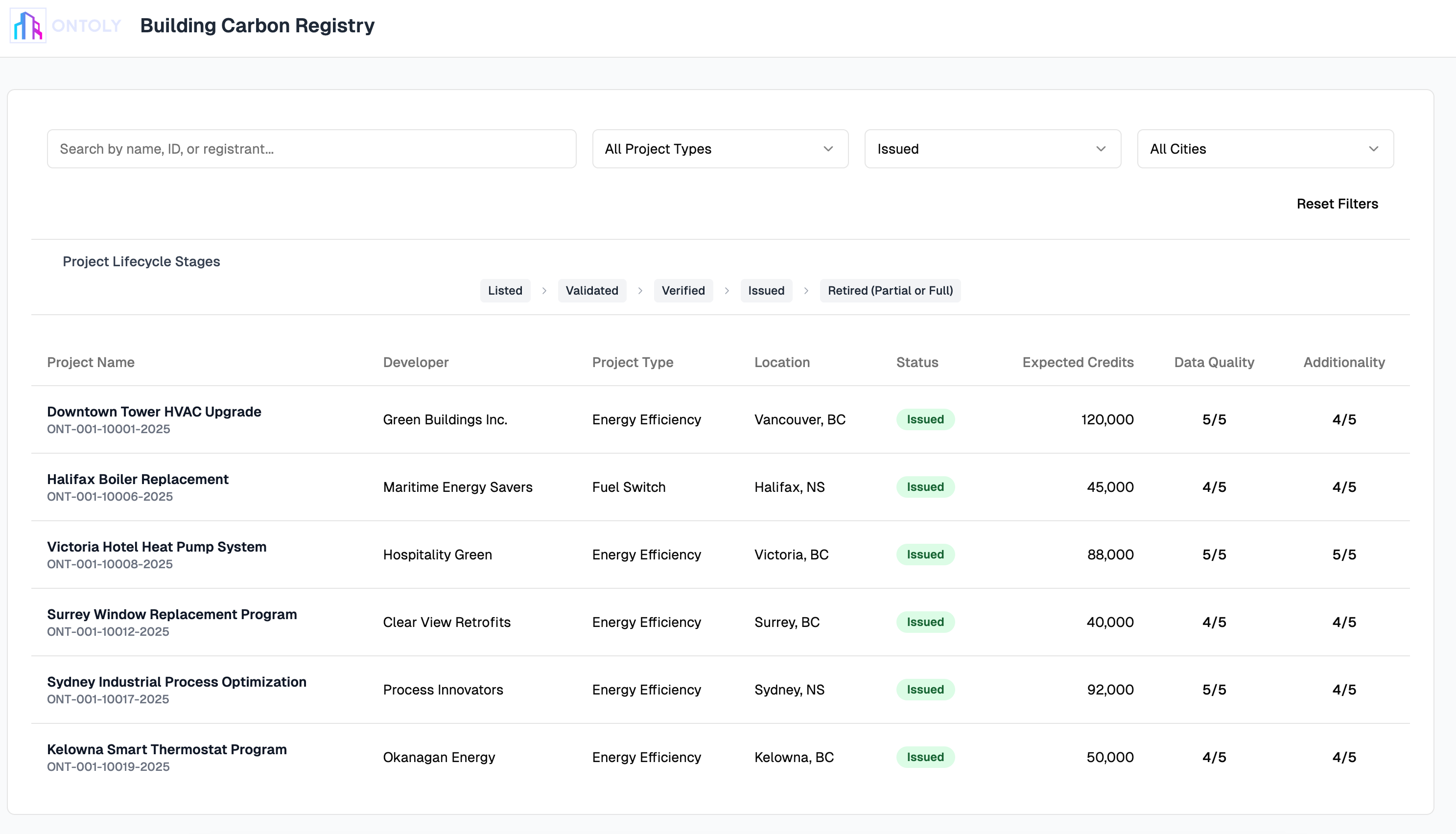Select the Retired (Partial or Full) stage chip
The width and height of the screenshot is (1456, 834).
coord(890,291)
